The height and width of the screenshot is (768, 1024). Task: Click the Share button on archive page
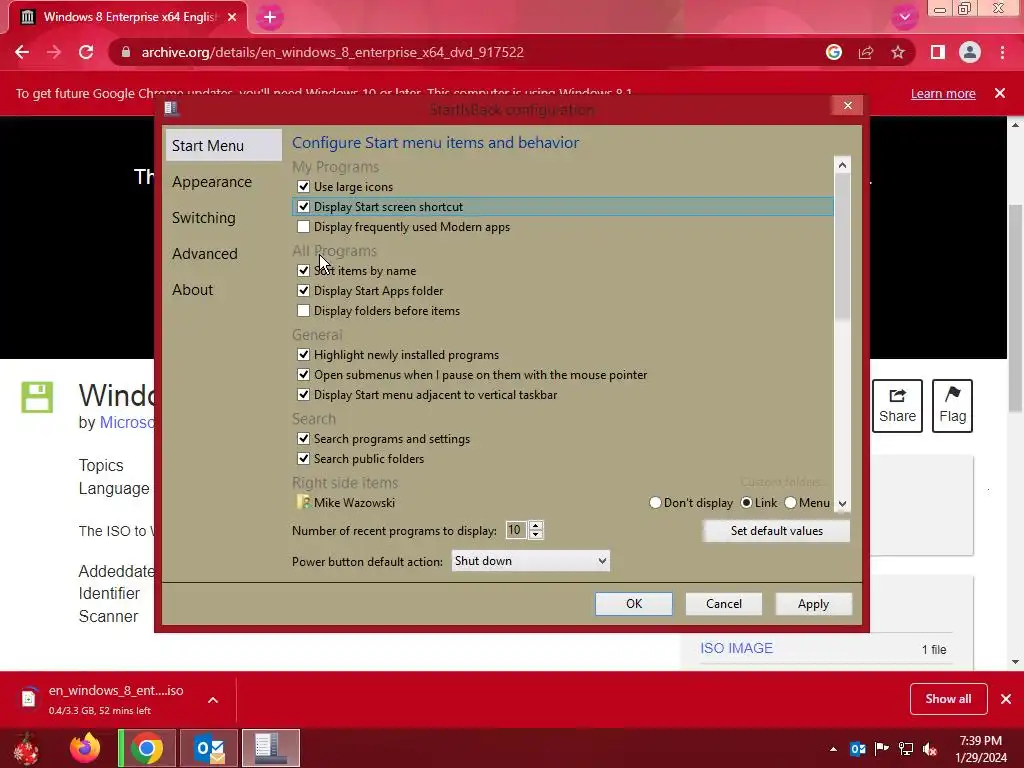pyautogui.click(x=897, y=406)
